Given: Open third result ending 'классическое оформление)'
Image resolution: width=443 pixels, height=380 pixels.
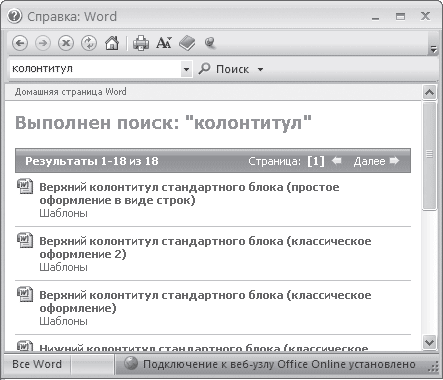Looking at the screenshot, I should click(205, 302).
